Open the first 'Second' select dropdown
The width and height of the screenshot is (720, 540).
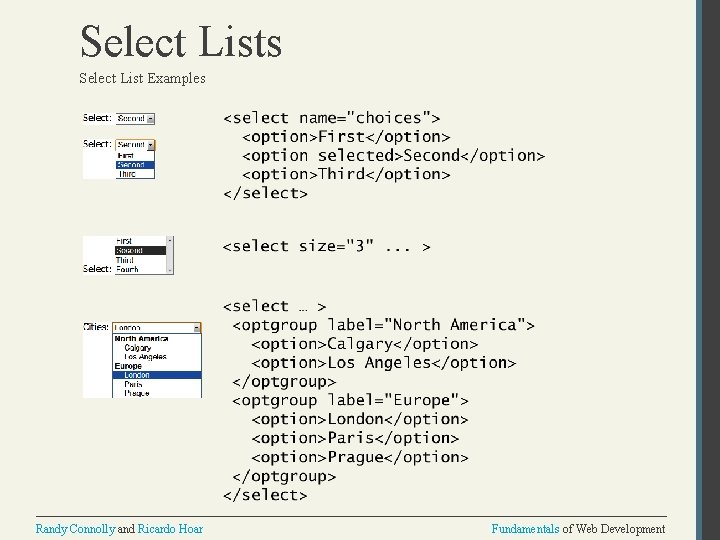(x=135, y=118)
